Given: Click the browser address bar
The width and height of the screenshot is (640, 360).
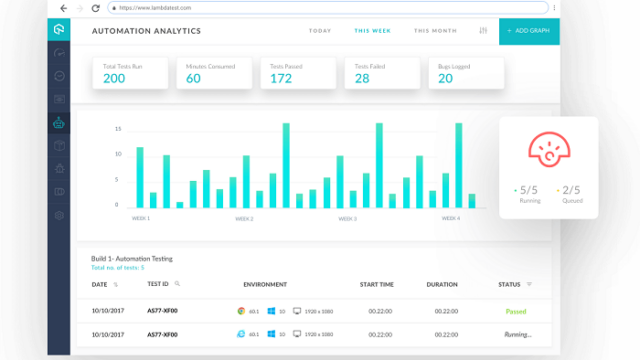Looking at the screenshot, I should 328,8.
